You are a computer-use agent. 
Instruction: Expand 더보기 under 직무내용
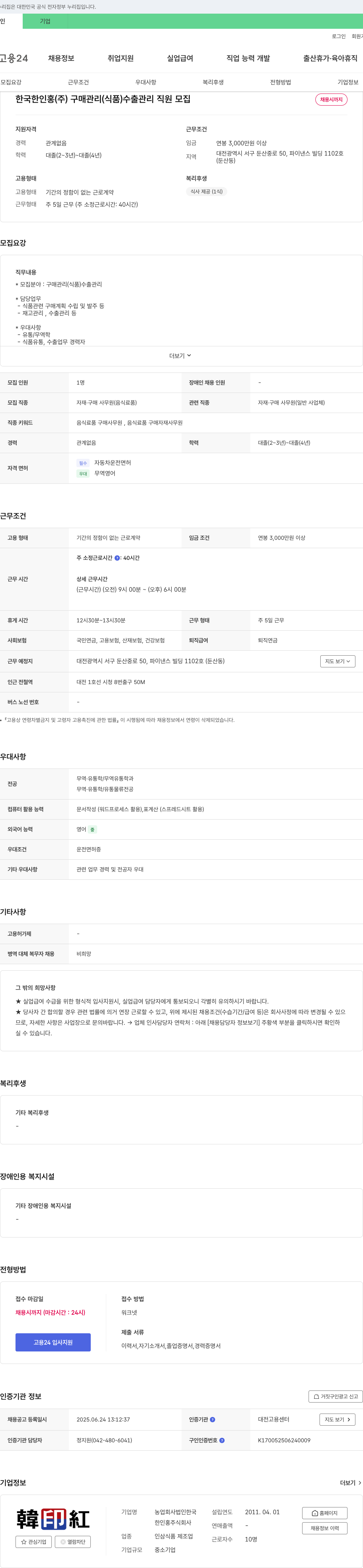tap(181, 356)
